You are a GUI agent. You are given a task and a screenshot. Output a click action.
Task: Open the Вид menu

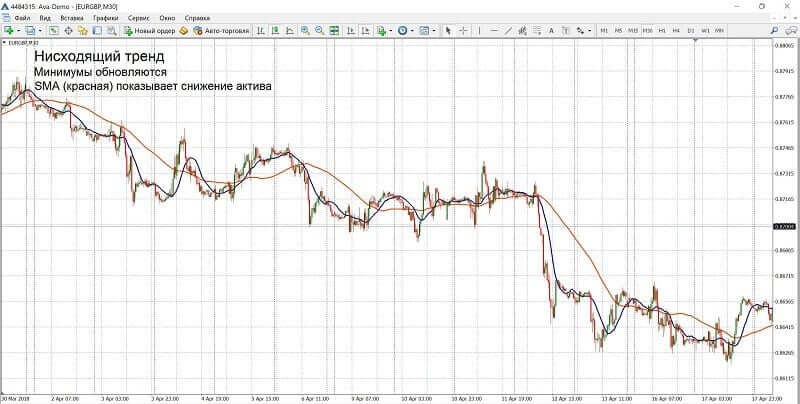[45, 18]
